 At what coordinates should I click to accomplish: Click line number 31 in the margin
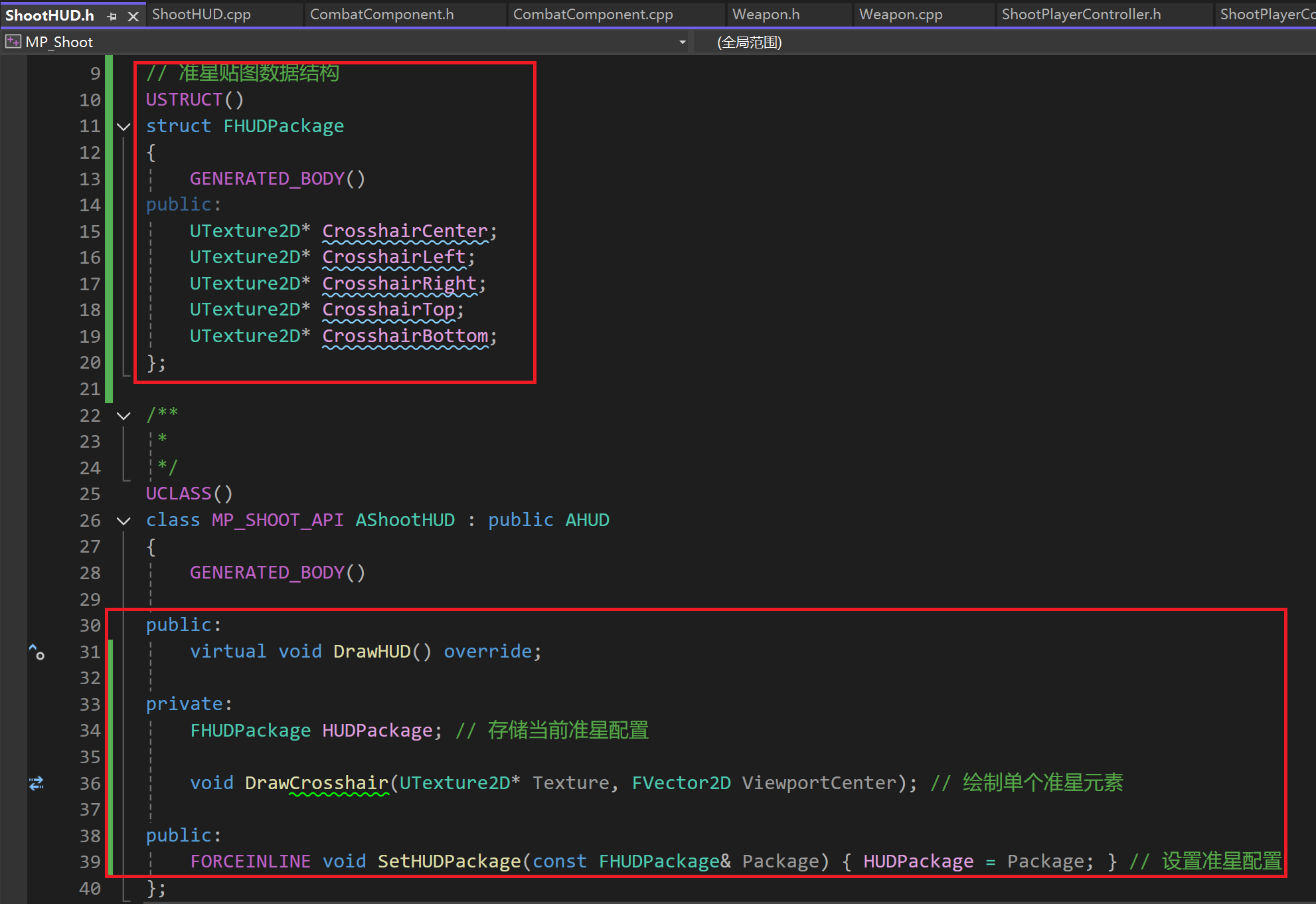pyautogui.click(x=90, y=652)
